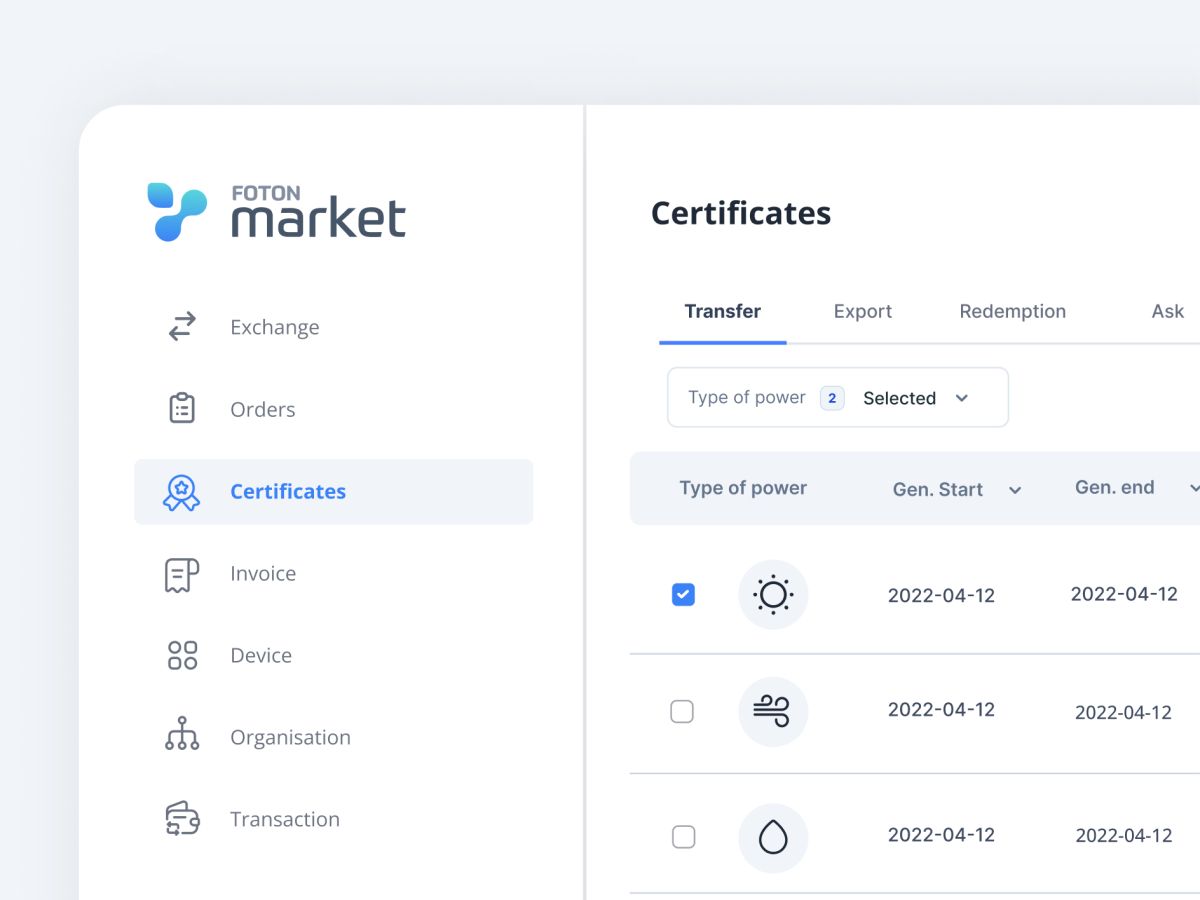The height and width of the screenshot is (900, 1200).
Task: Check the wind power row checkbox
Action: [682, 711]
